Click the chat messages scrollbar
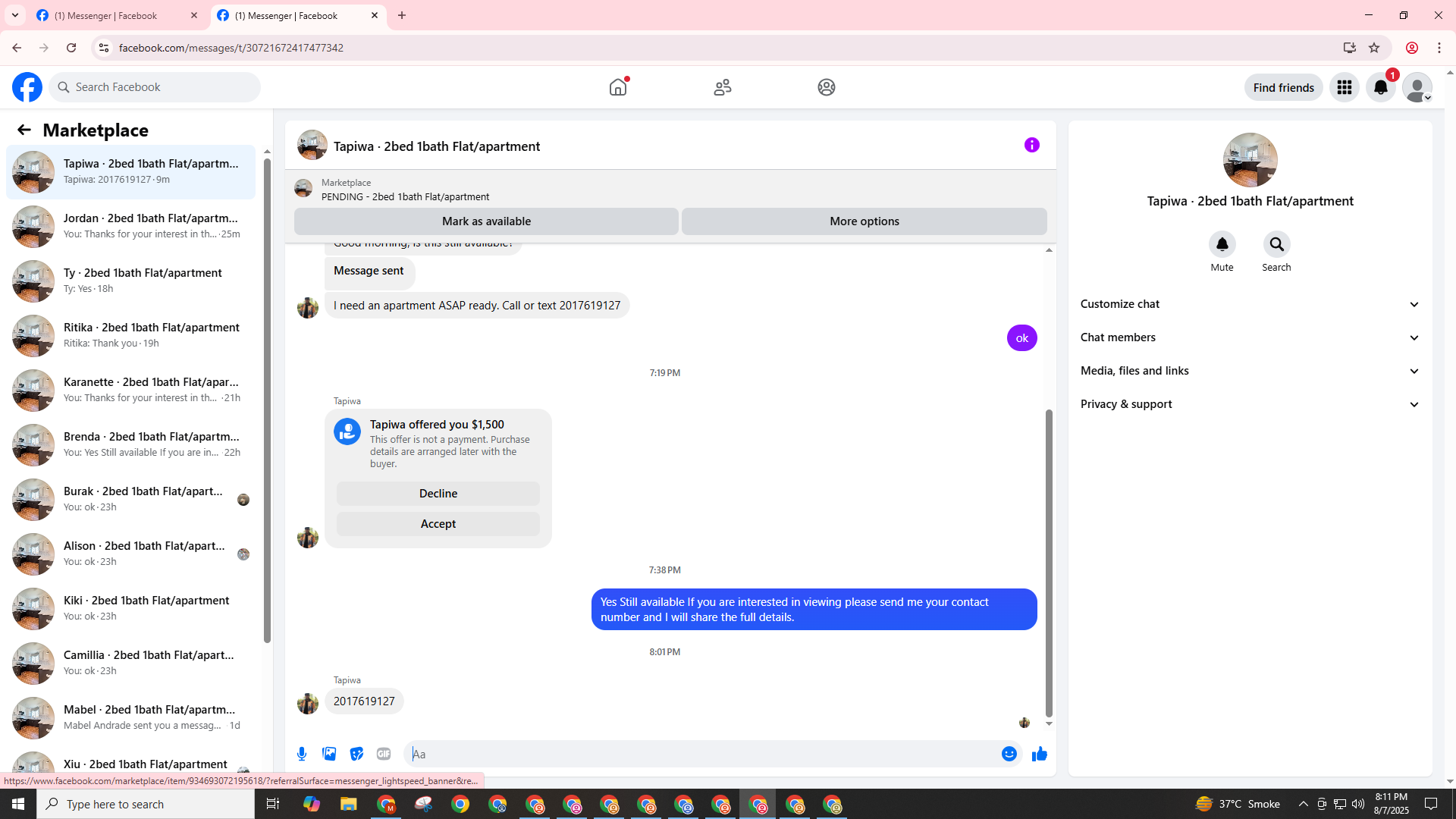 point(1049,563)
